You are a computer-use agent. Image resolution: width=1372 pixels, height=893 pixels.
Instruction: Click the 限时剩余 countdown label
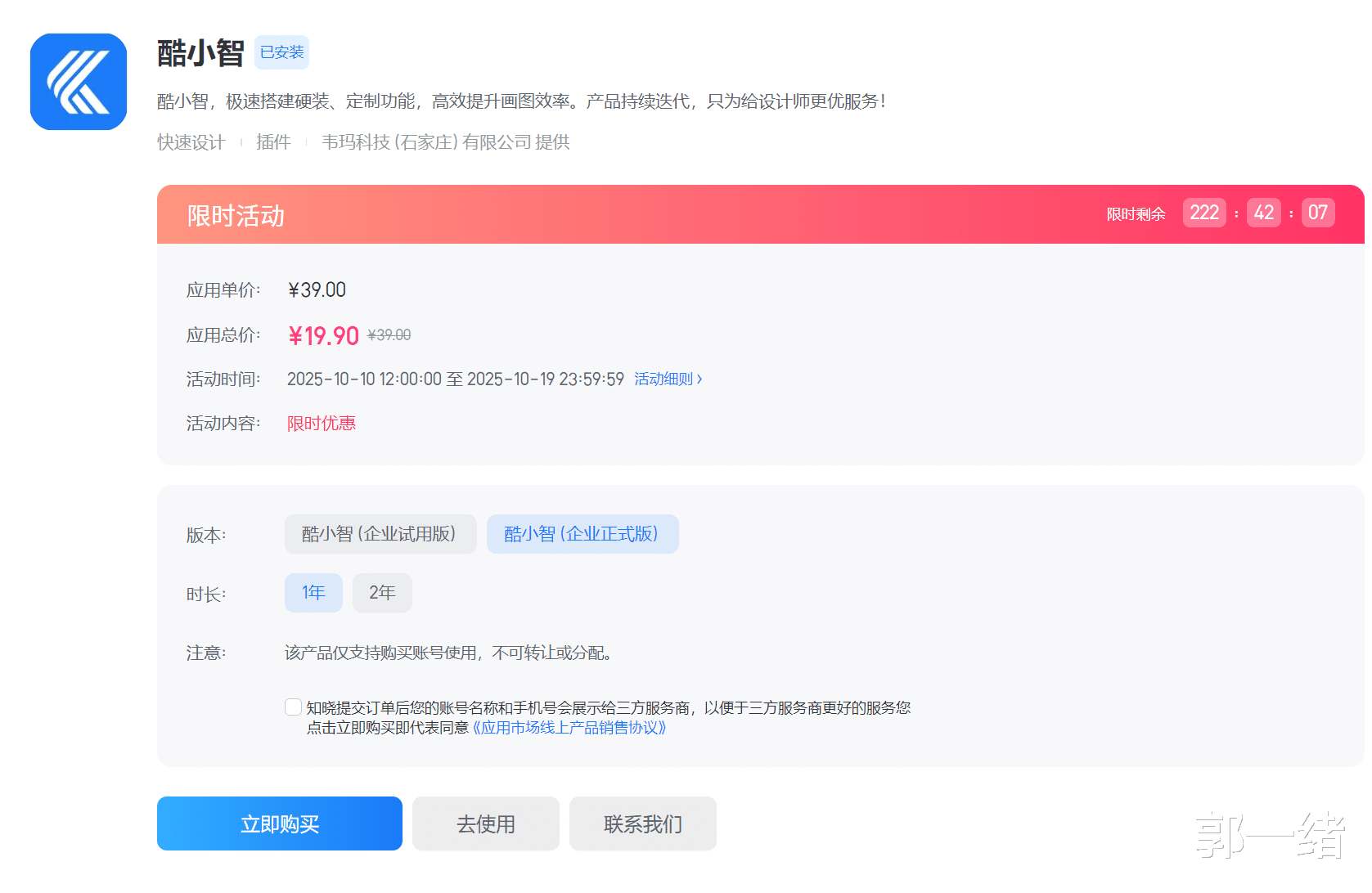[x=1136, y=214]
